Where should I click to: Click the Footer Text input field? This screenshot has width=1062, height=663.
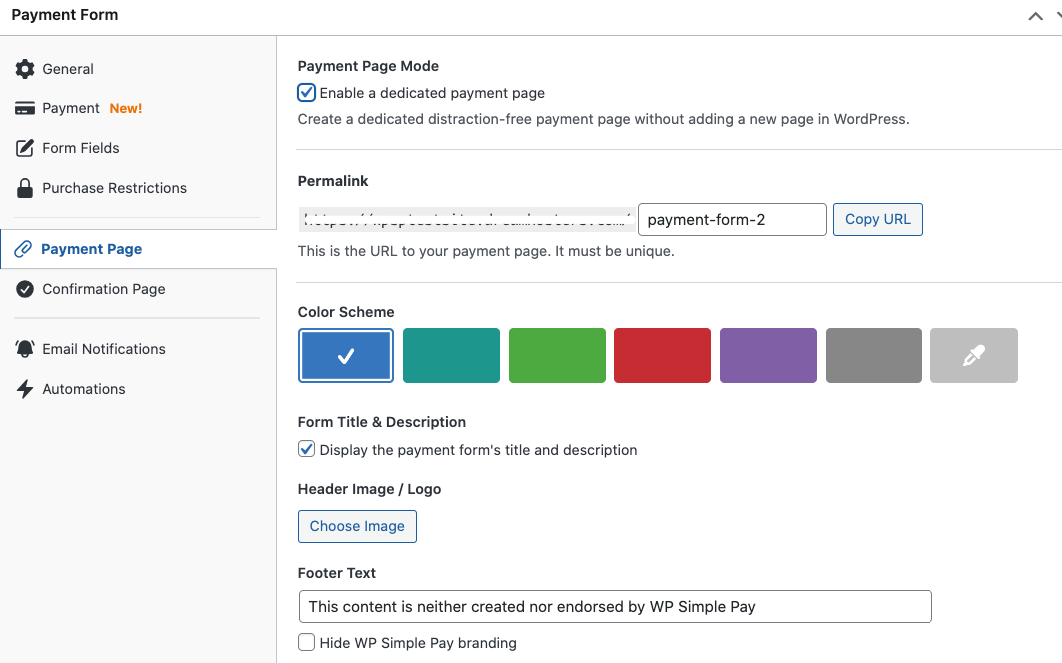pos(614,606)
